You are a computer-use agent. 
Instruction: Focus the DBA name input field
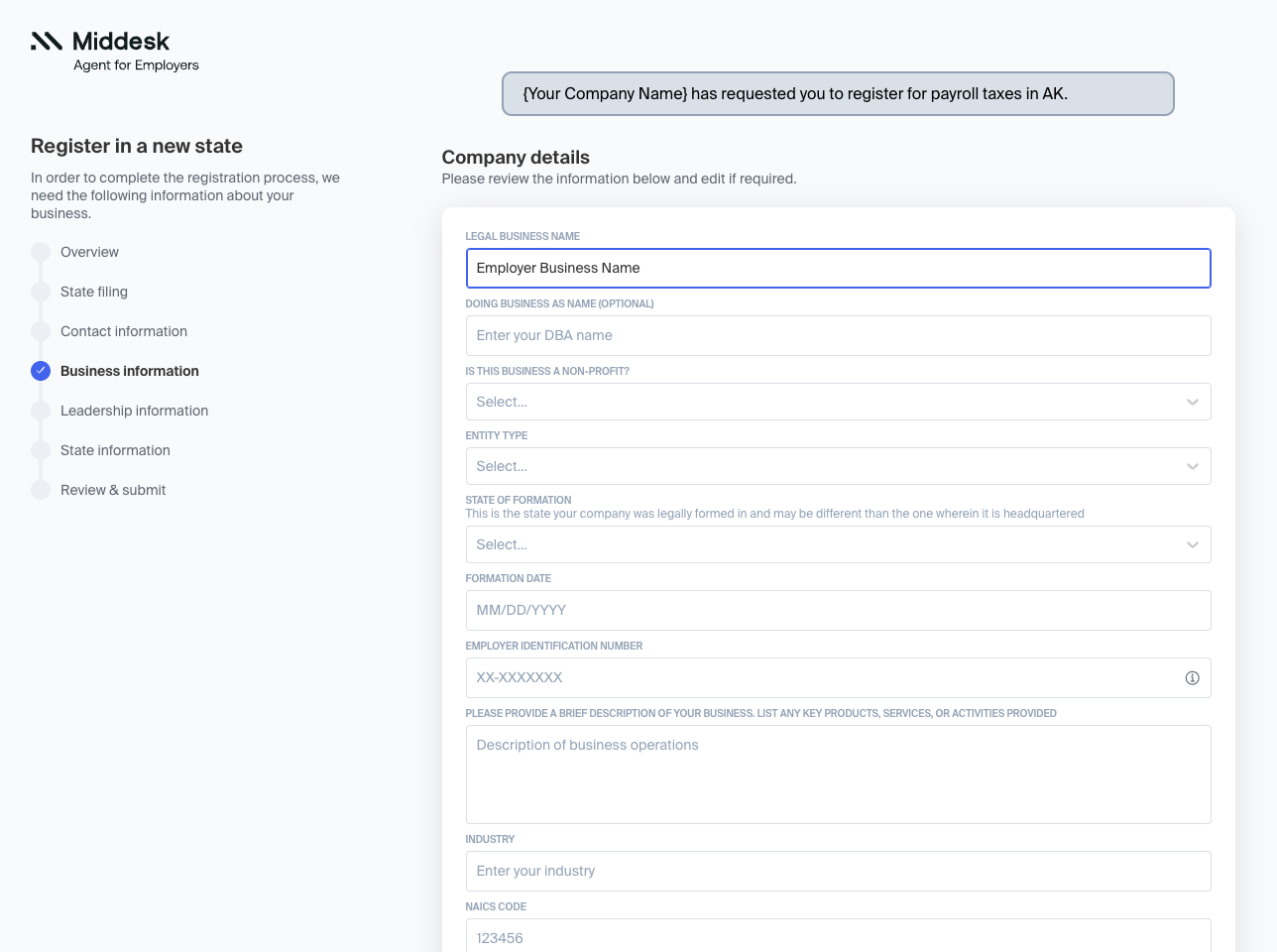(x=838, y=335)
